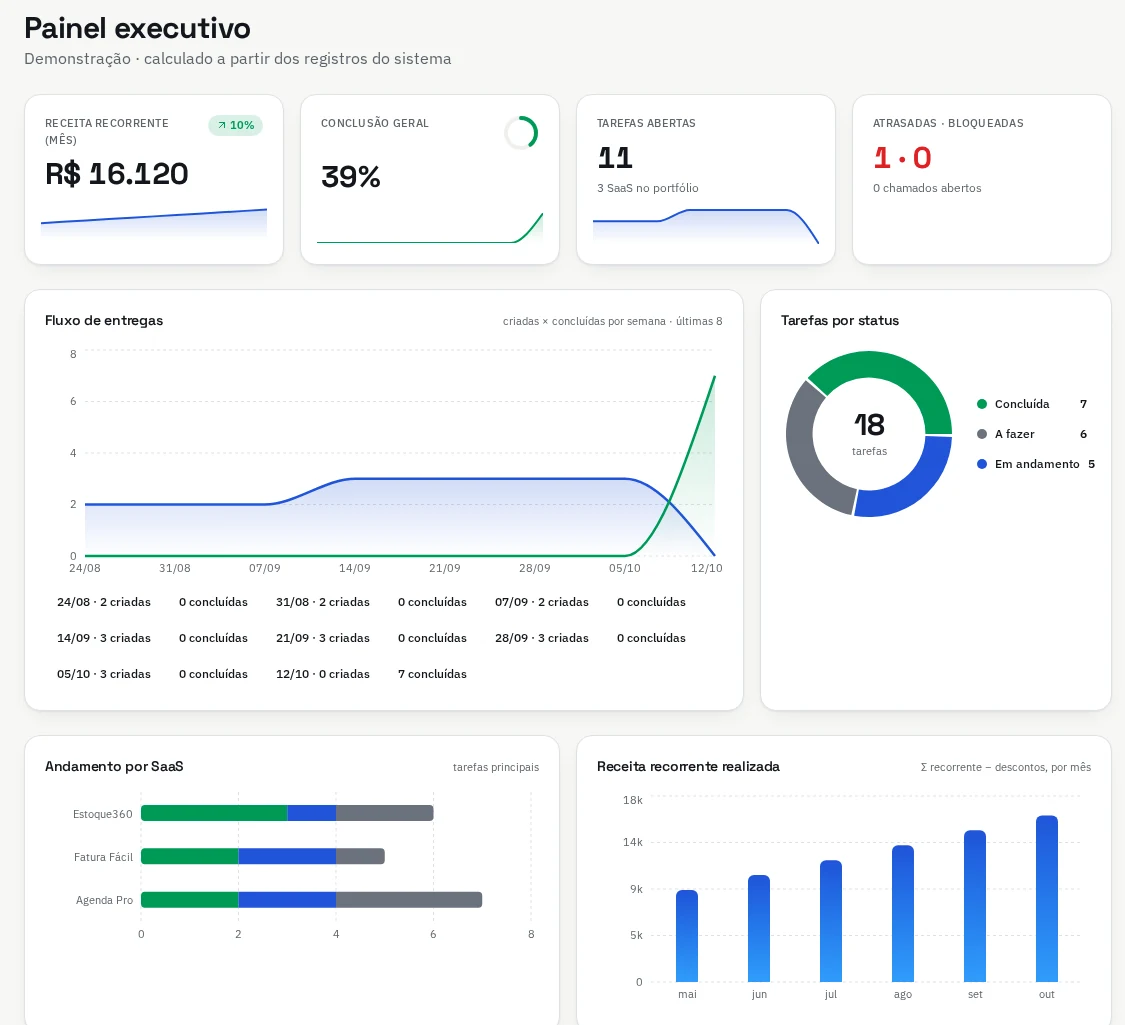
Task: Click the circular progress ring beside 39%
Action: tap(521, 133)
